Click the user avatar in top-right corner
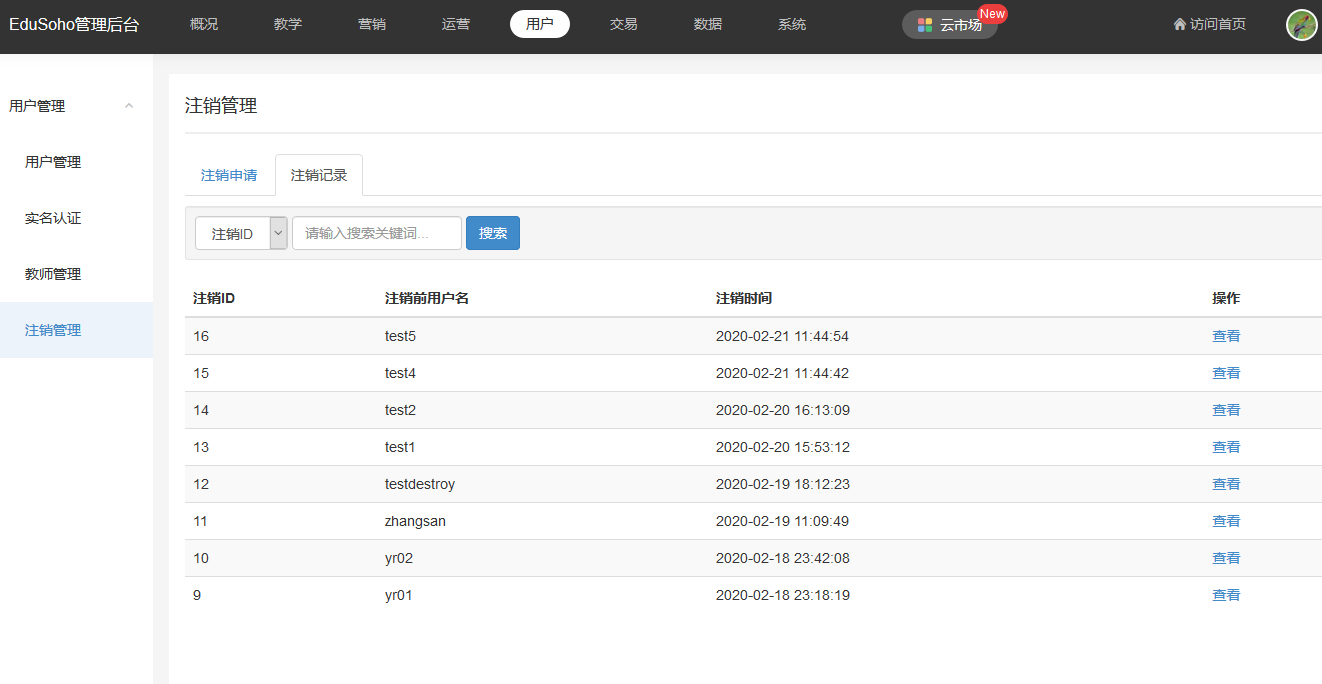 (1301, 25)
